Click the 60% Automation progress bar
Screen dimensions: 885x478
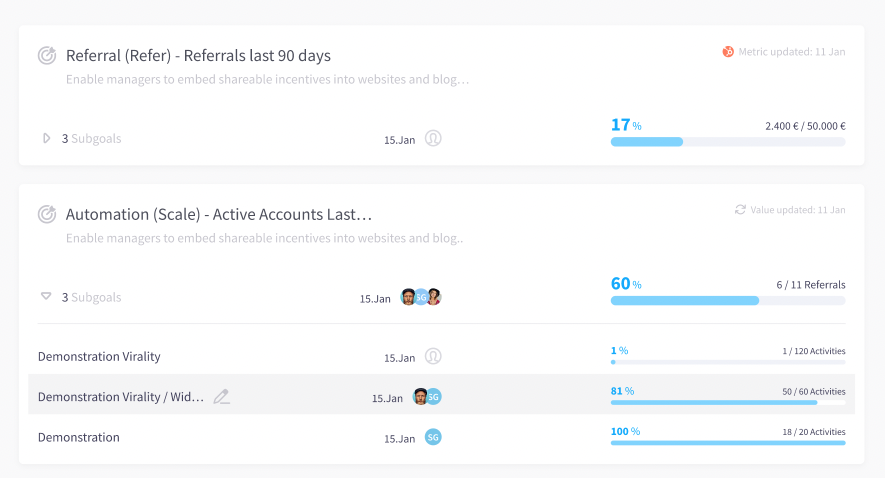(728, 300)
